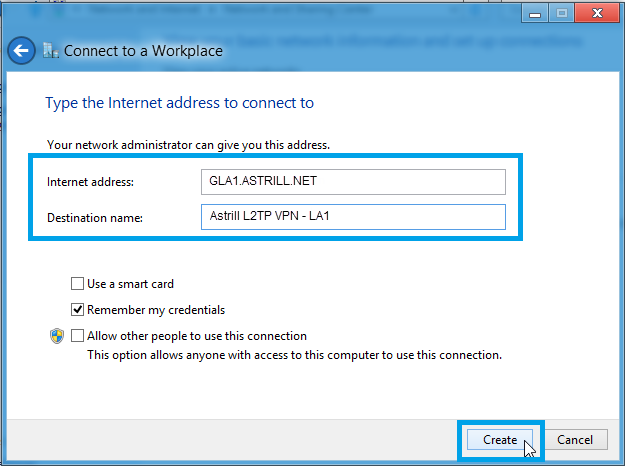Focus the Internet address text field
This screenshot has height=466, width=625.
(353, 181)
